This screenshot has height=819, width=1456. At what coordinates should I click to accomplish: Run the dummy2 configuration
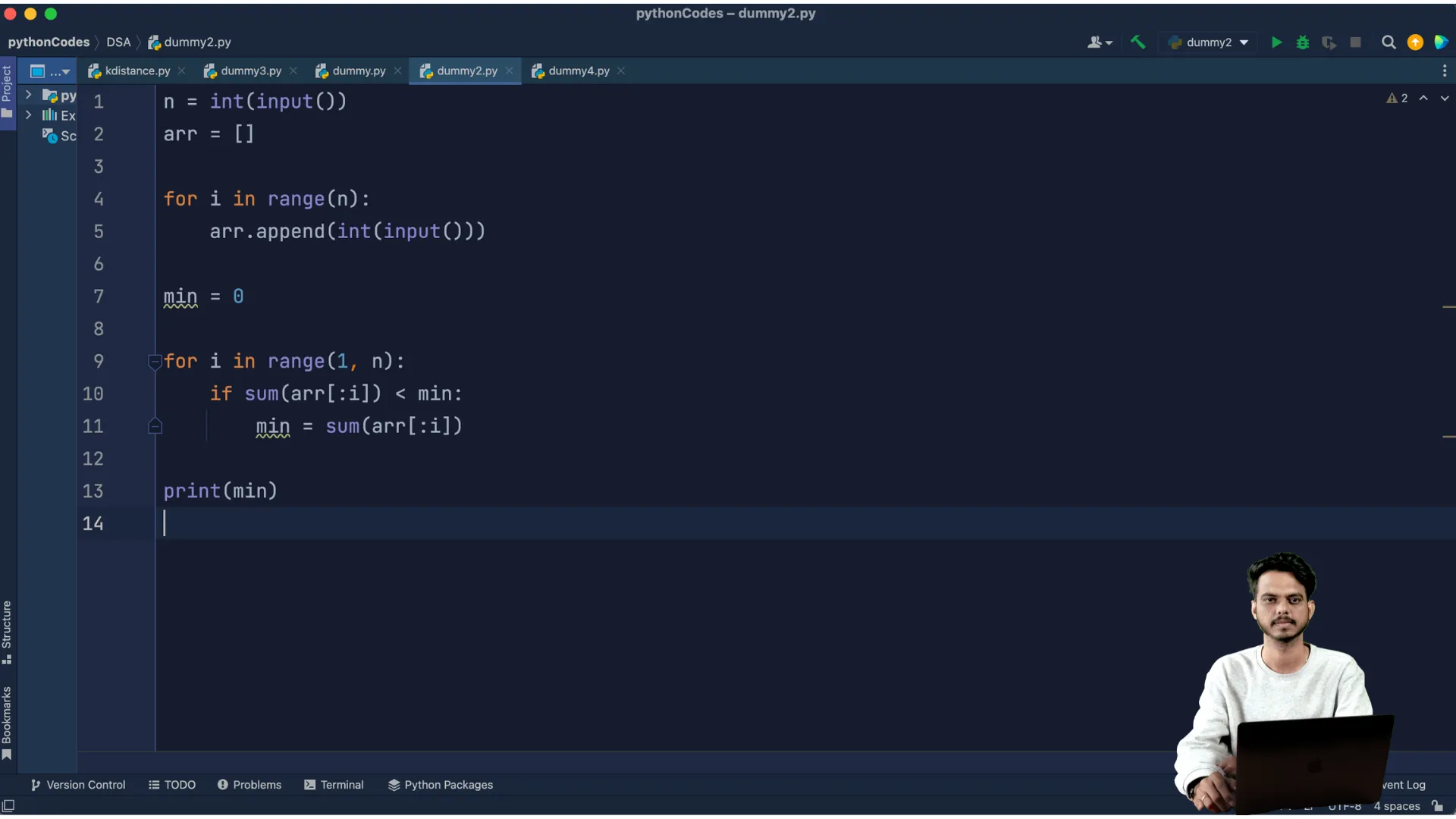click(x=1276, y=42)
